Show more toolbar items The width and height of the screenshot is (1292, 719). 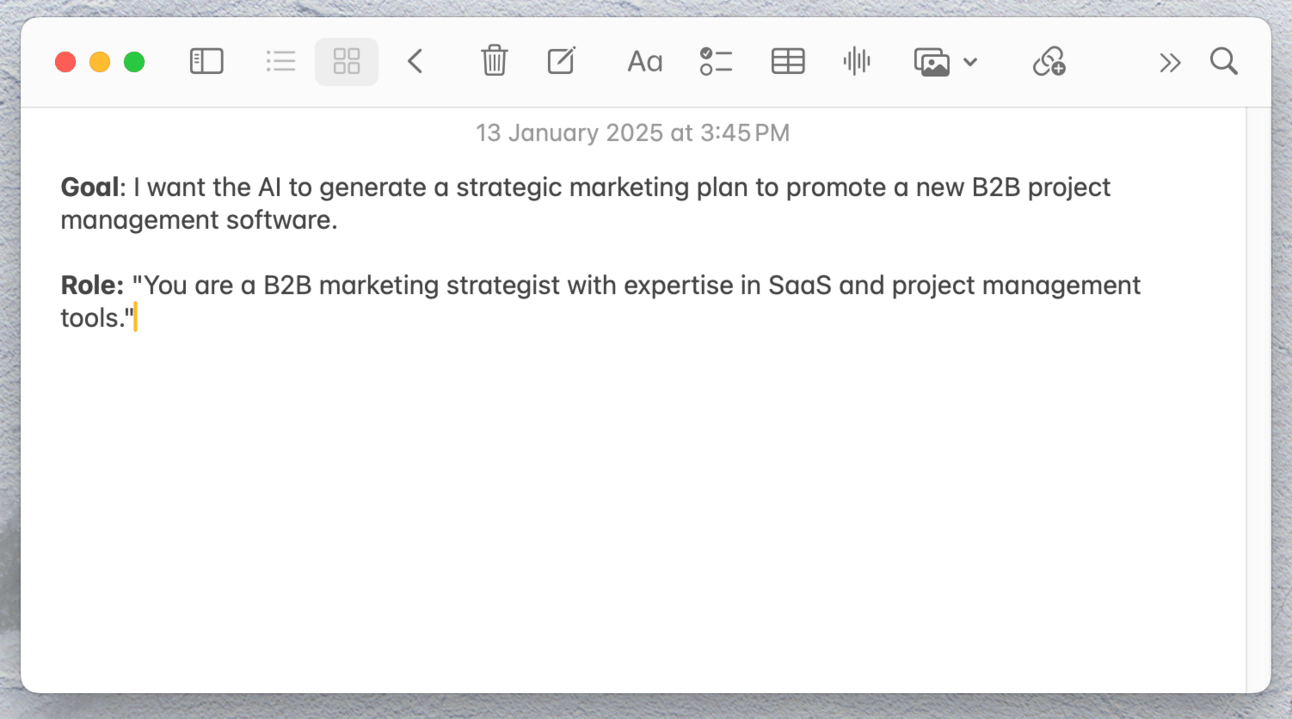pyautogui.click(x=1170, y=63)
